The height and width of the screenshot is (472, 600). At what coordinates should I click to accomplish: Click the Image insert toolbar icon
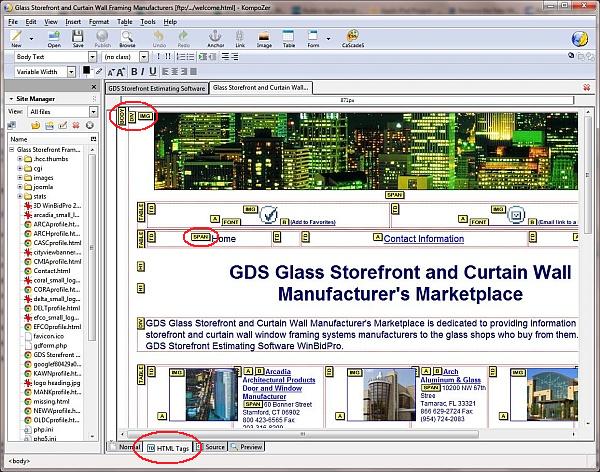coord(264,39)
